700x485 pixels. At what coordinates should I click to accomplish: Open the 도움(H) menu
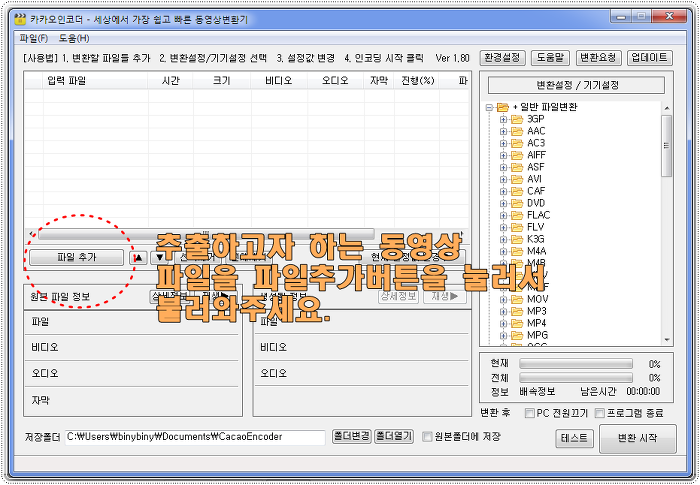(74, 38)
